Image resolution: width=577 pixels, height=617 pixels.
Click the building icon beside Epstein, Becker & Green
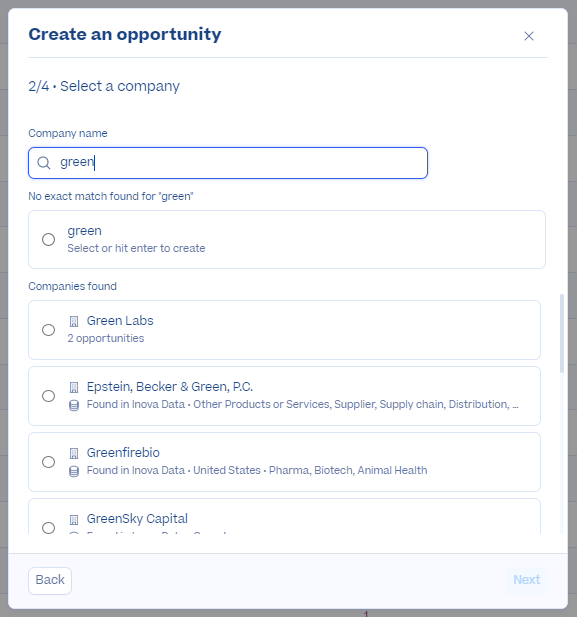(74, 388)
